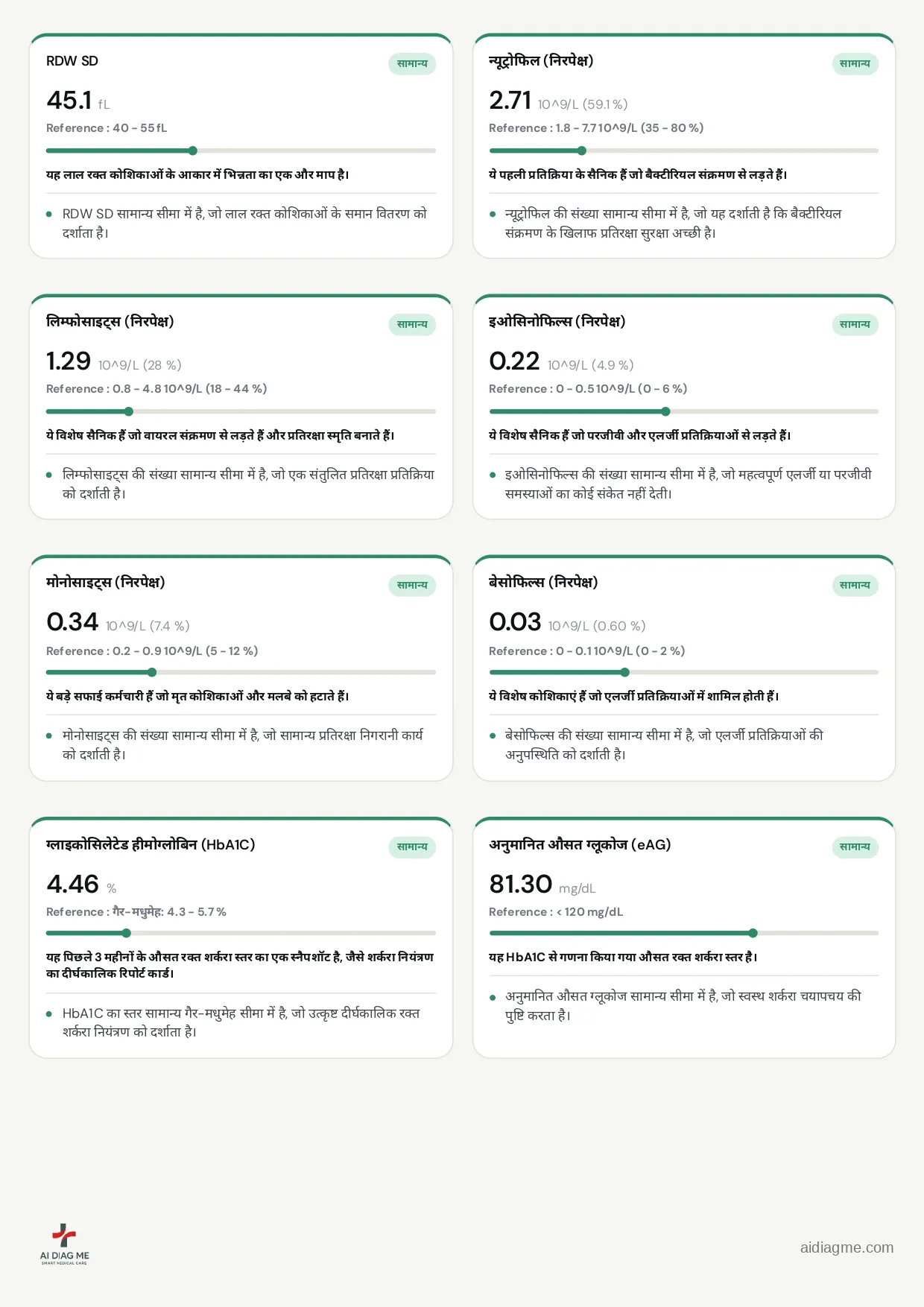Click the 4.46 % HbA1C value
The image size is (924, 1307).
[x=81, y=884]
